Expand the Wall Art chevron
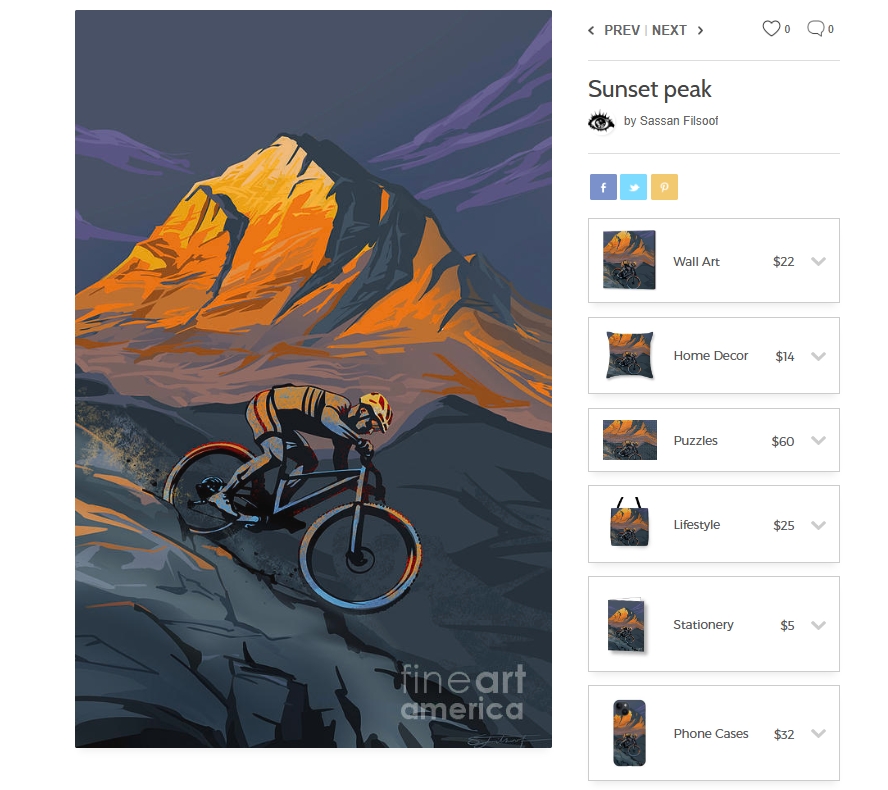 point(818,261)
